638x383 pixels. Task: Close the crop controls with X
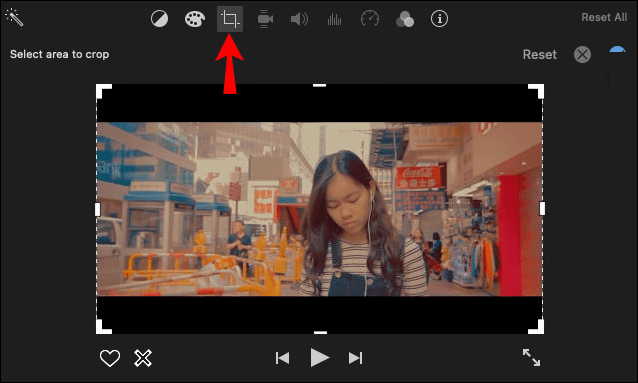(x=582, y=55)
